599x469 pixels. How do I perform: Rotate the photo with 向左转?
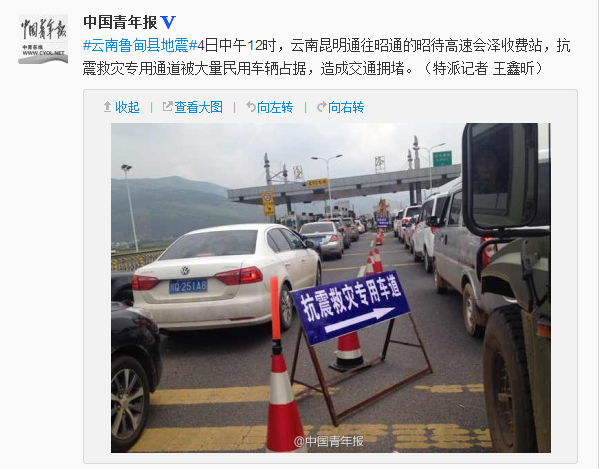275,107
